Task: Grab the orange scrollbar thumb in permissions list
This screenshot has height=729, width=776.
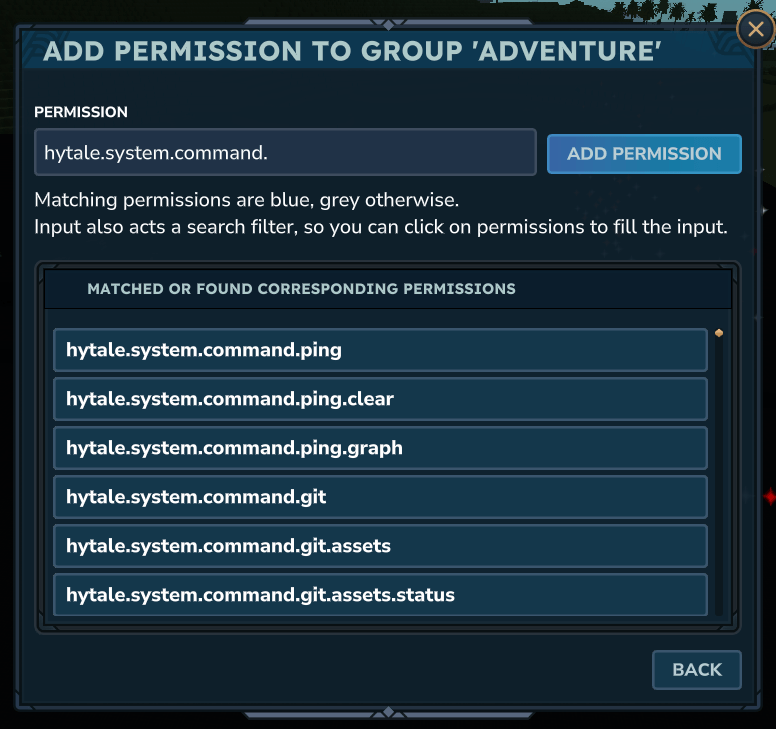Action: [719, 334]
